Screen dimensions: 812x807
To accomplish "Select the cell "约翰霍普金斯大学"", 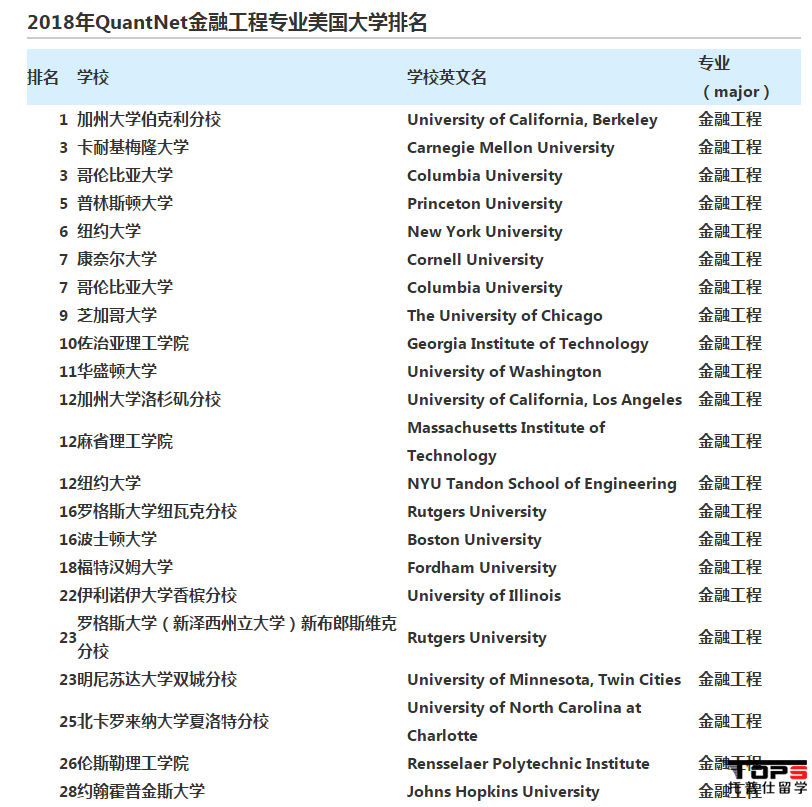I will coord(141,791).
